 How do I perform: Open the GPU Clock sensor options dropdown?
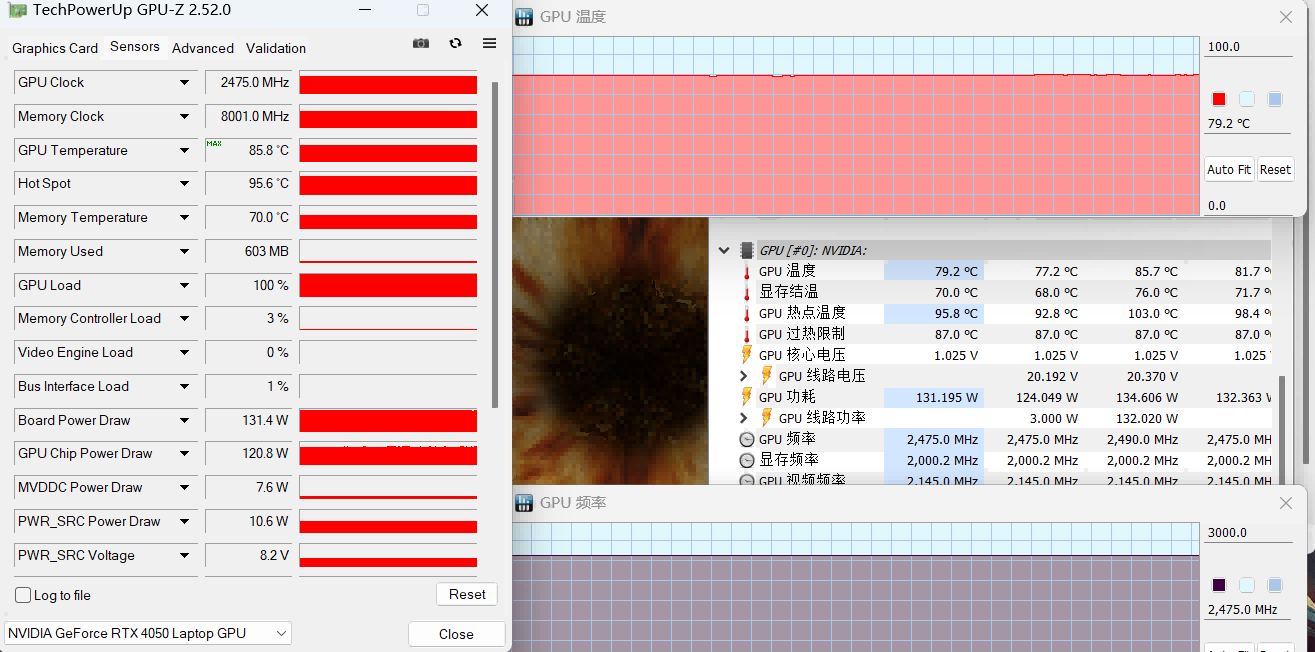tap(183, 82)
